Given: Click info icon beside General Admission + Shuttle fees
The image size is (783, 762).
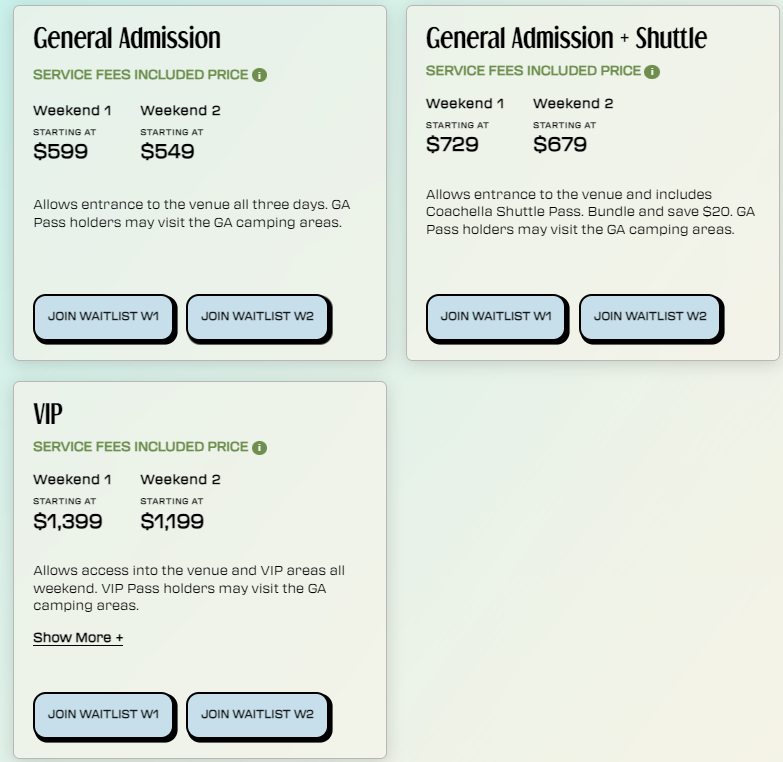Looking at the screenshot, I should [652, 72].
